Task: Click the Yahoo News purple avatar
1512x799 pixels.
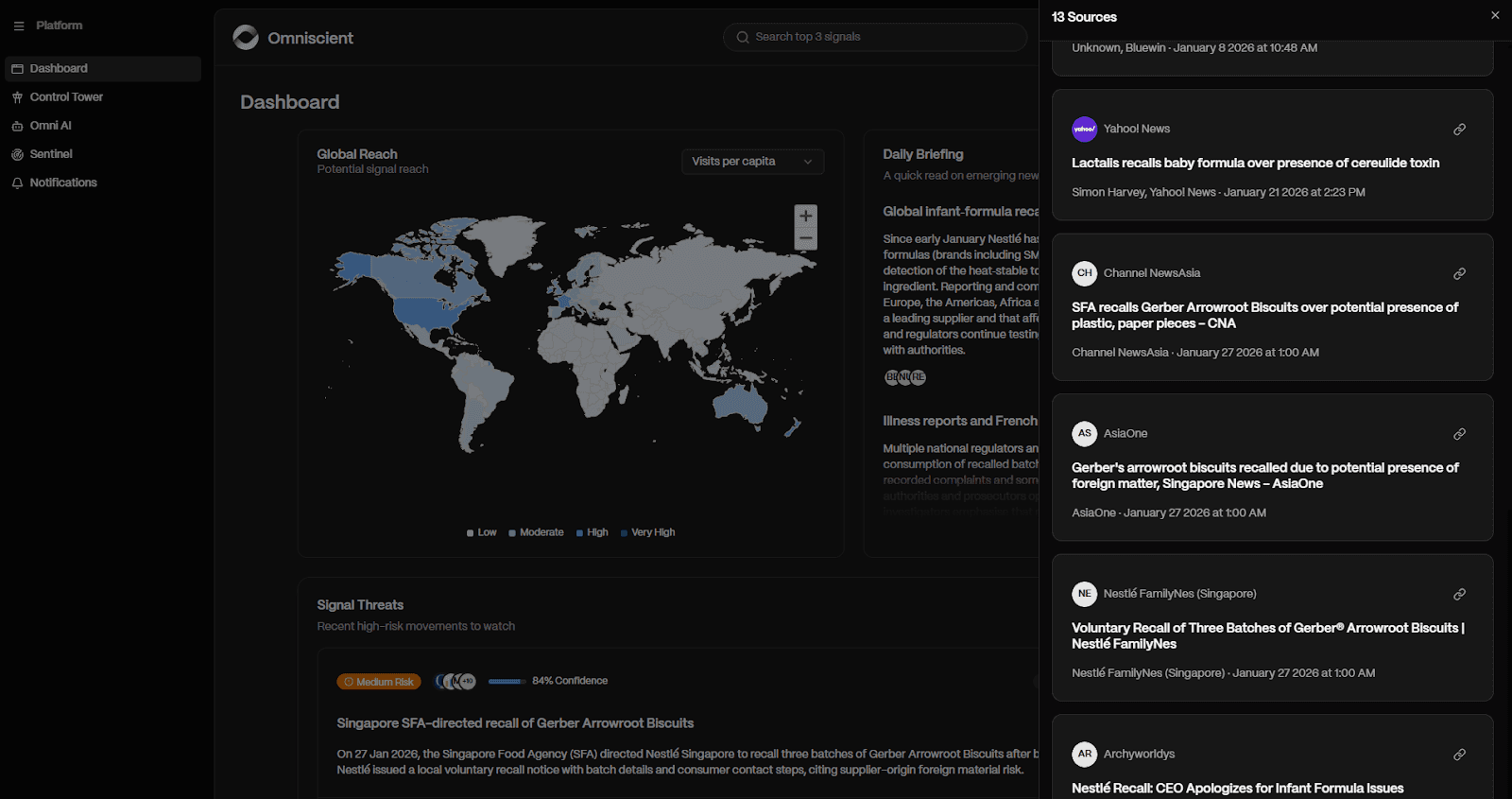Action: point(1084,129)
